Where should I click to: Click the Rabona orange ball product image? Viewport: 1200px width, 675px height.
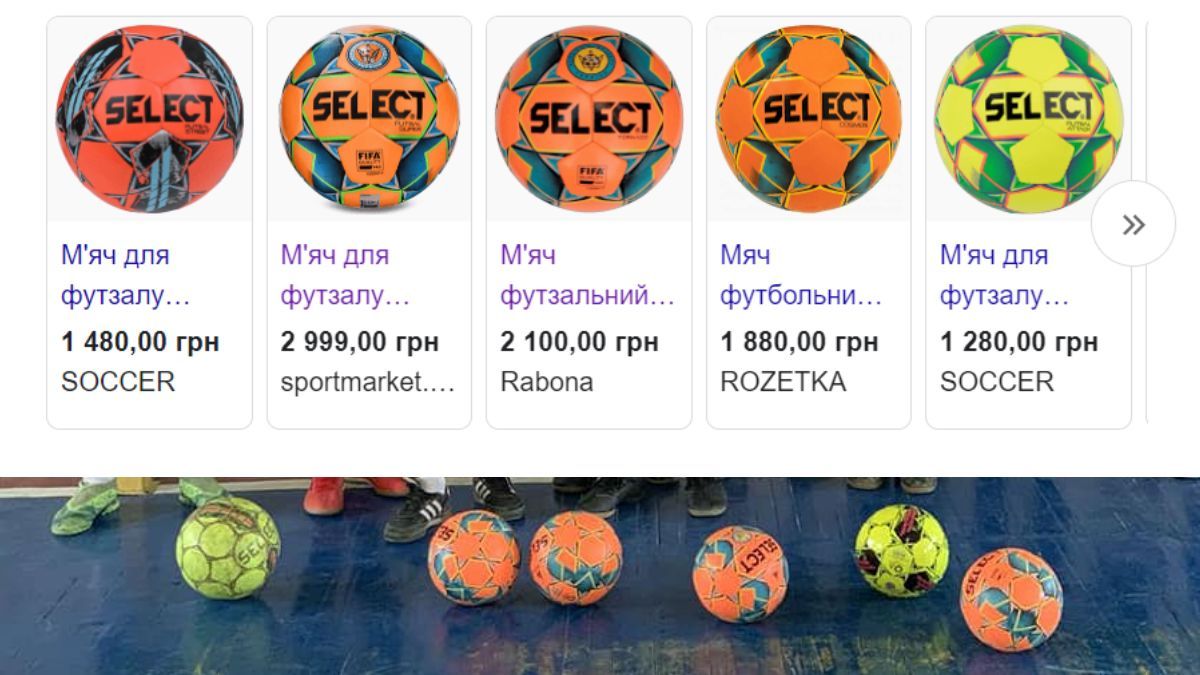[x=589, y=118]
